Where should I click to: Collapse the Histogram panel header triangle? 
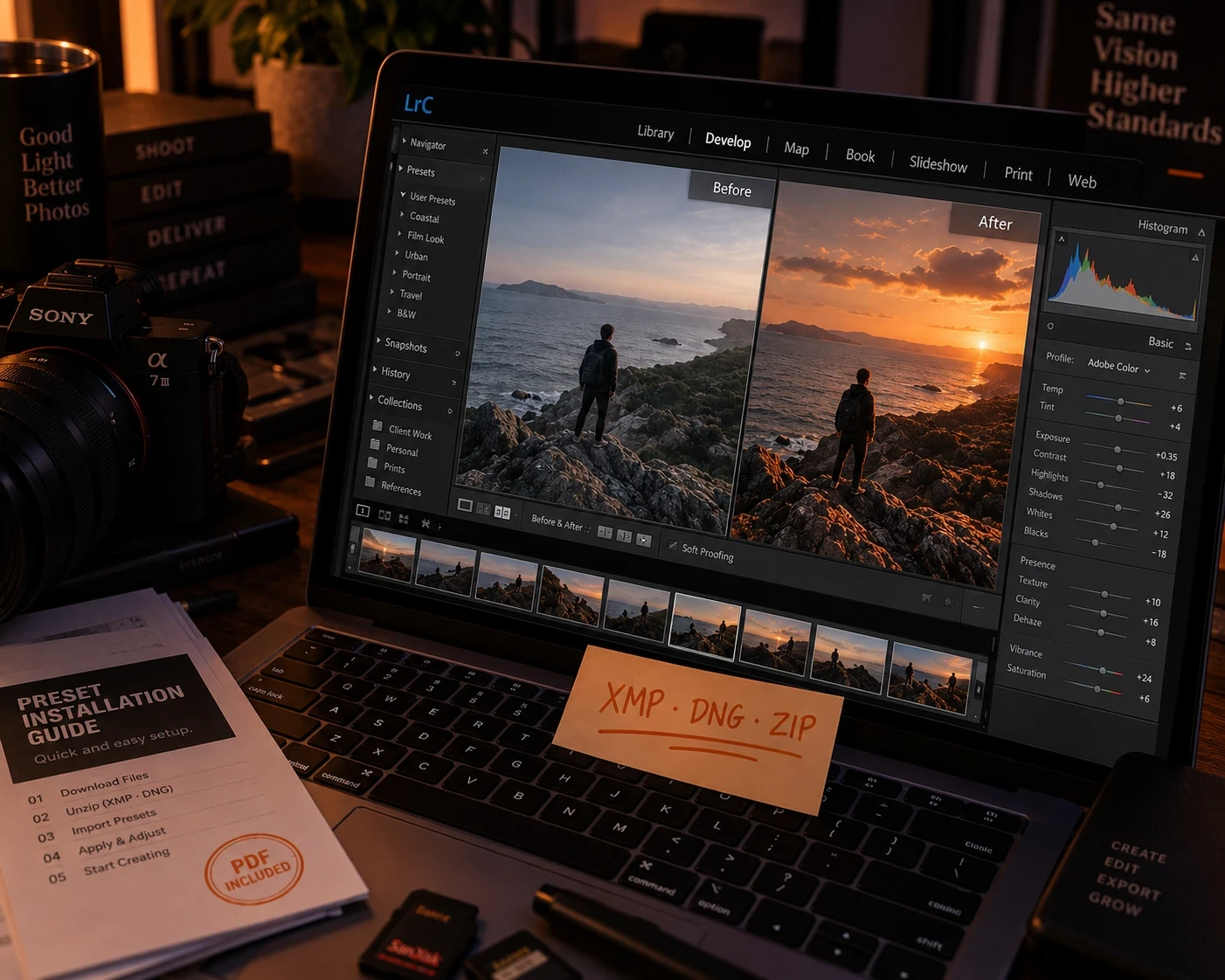(x=1201, y=232)
